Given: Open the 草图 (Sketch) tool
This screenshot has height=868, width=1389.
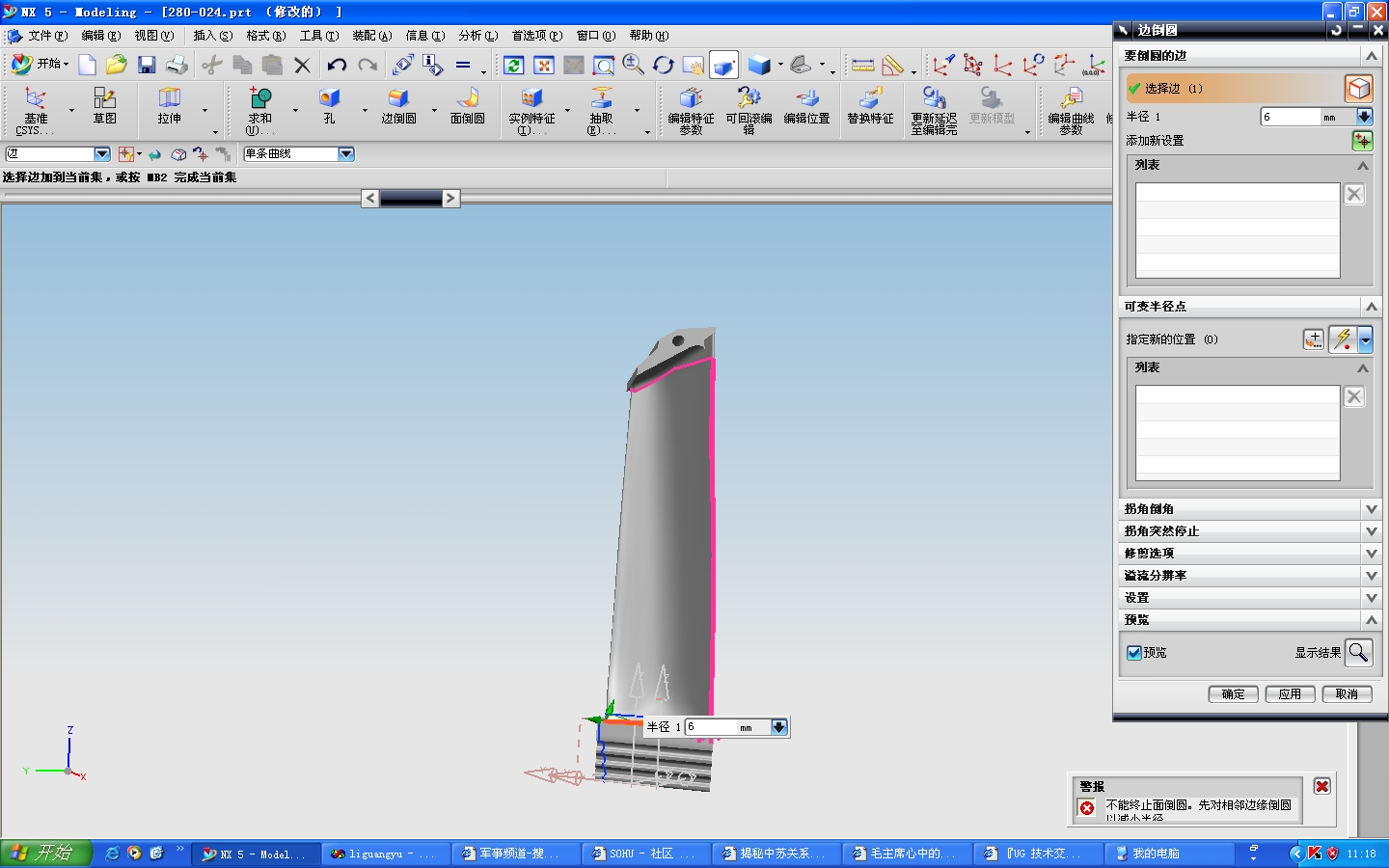Looking at the screenshot, I should tap(104, 106).
